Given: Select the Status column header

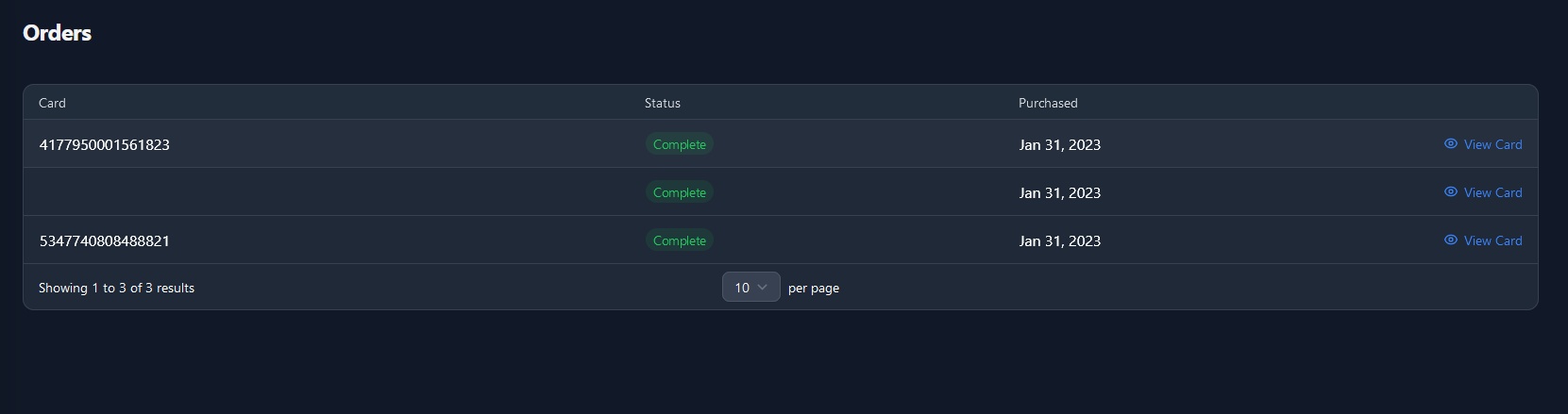Looking at the screenshot, I should [663, 103].
